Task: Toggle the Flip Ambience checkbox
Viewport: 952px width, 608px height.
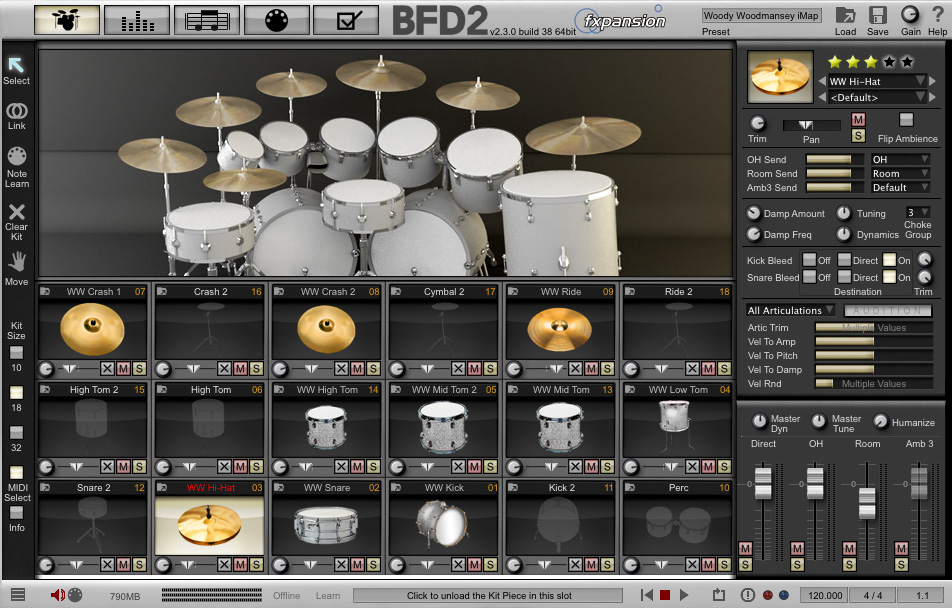Action: [906, 119]
